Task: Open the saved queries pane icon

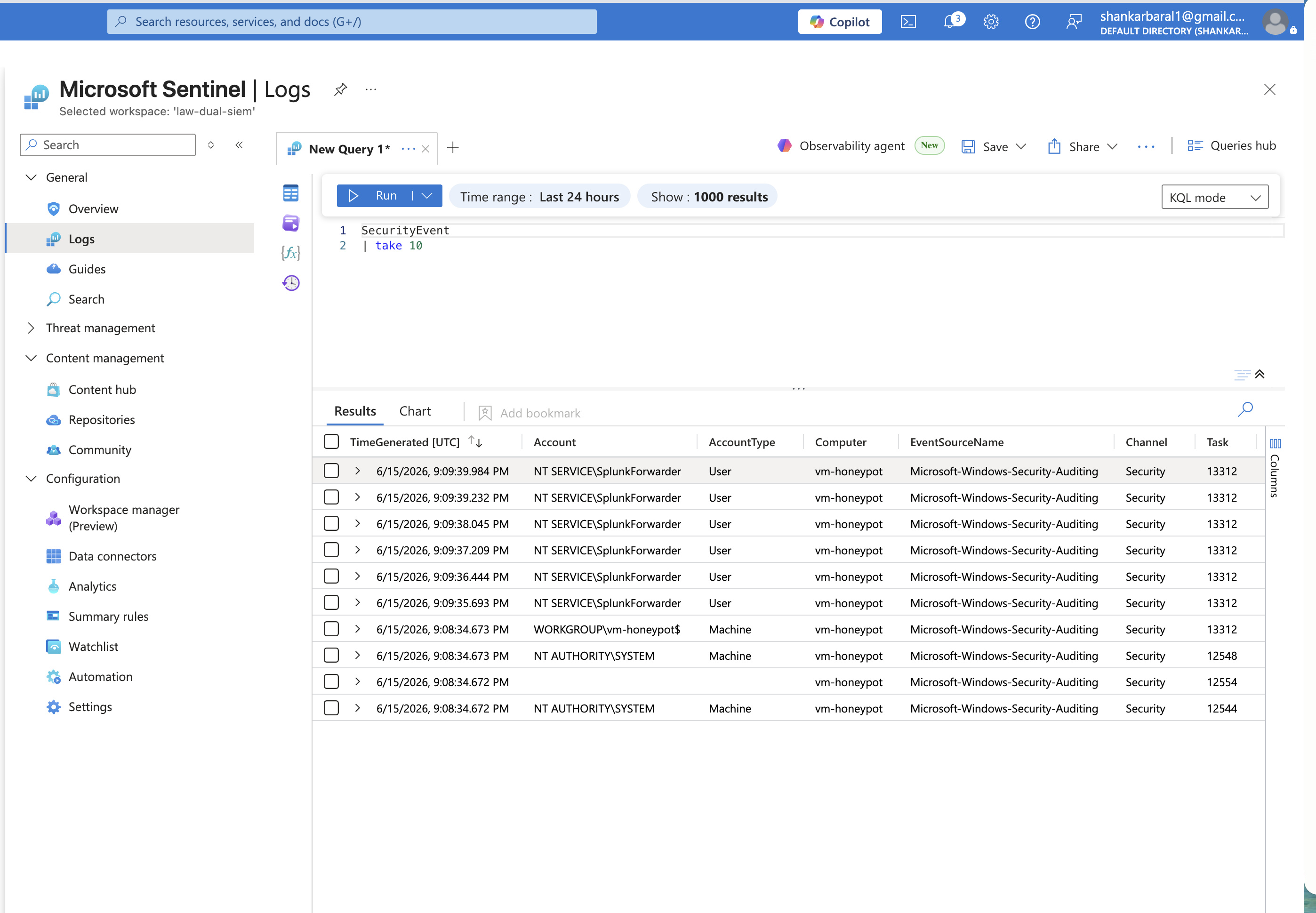Action: (x=291, y=223)
